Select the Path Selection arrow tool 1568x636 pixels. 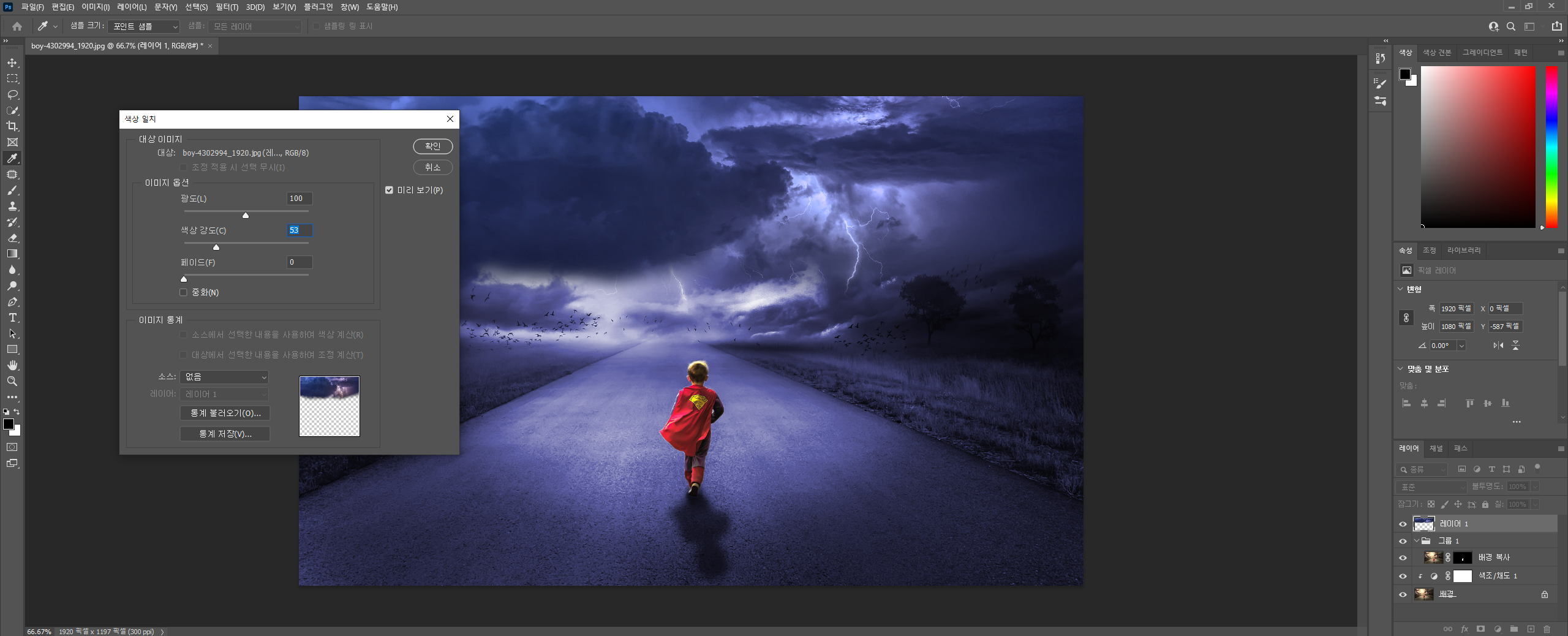point(12,333)
